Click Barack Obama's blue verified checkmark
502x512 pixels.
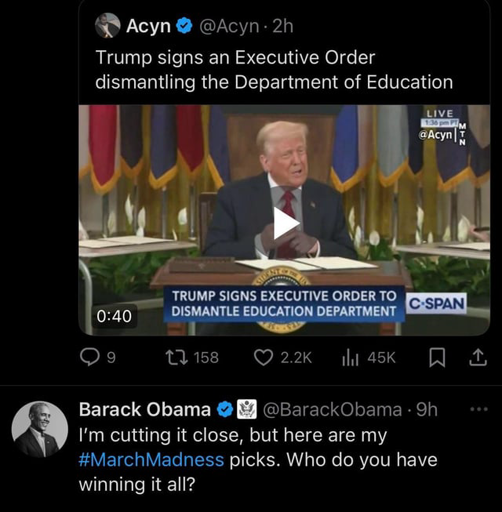[225, 409]
